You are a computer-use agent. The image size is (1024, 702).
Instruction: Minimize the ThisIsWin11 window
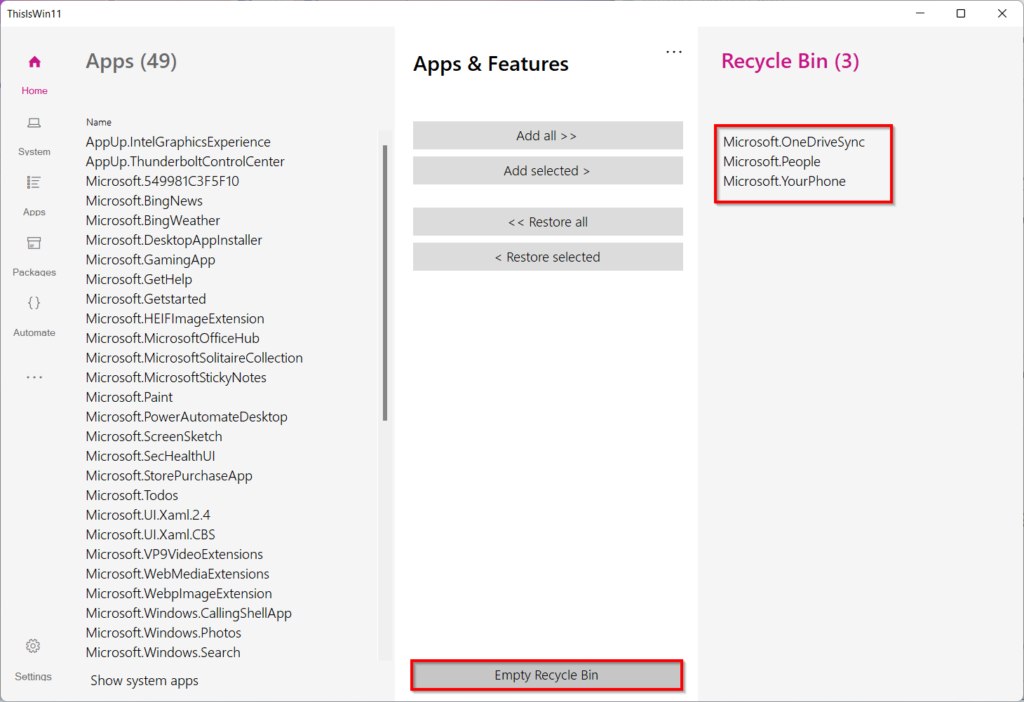(920, 13)
